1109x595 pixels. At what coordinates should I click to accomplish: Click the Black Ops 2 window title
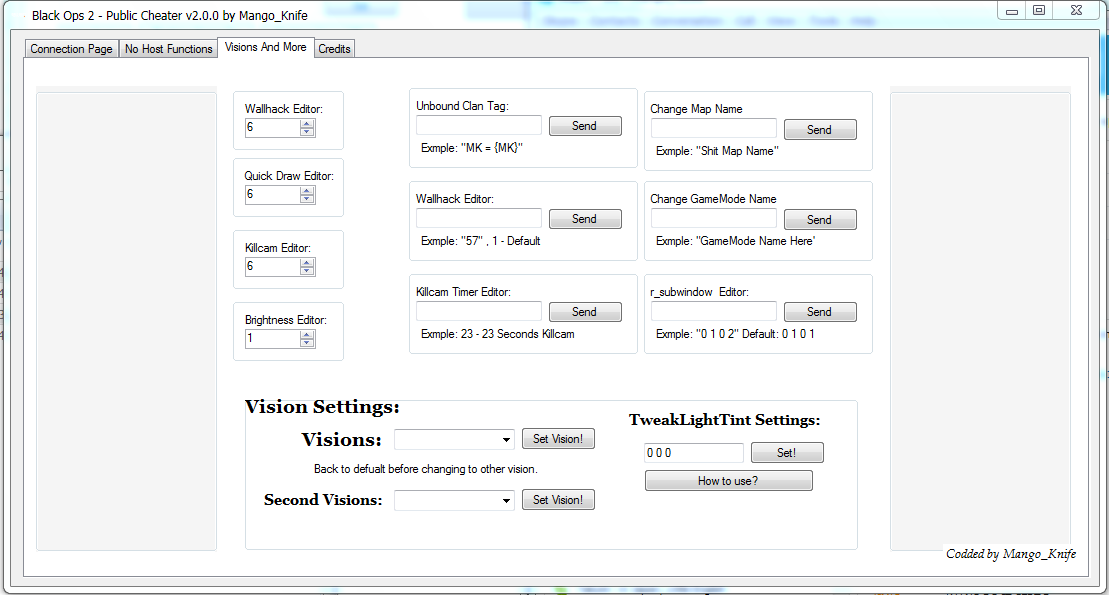point(170,16)
